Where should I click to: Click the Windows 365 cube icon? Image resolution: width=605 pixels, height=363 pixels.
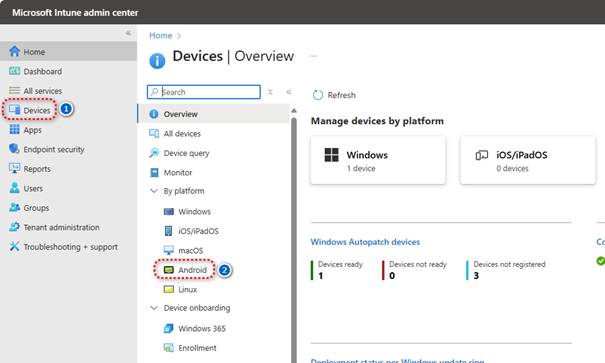coord(169,328)
